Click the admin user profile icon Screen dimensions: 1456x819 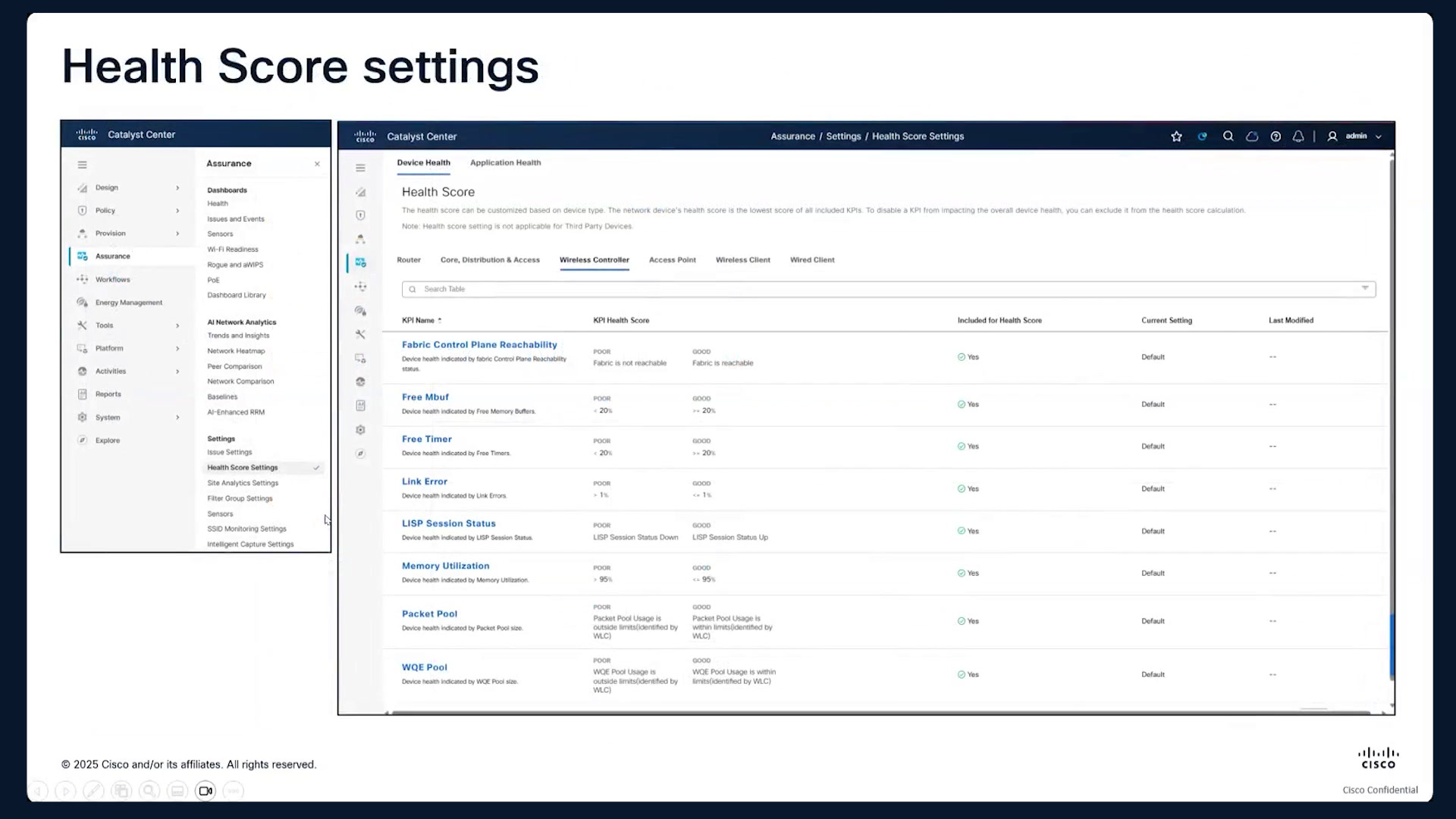click(1332, 136)
